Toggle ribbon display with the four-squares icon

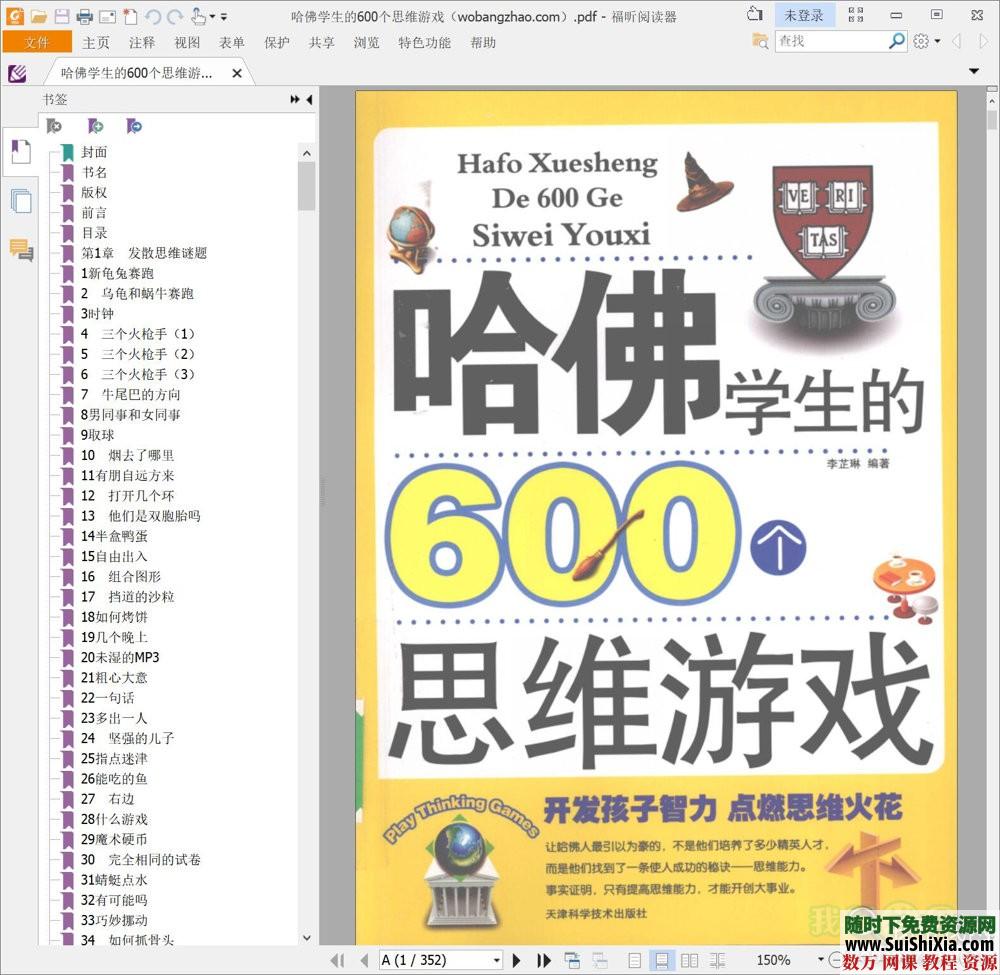click(856, 15)
